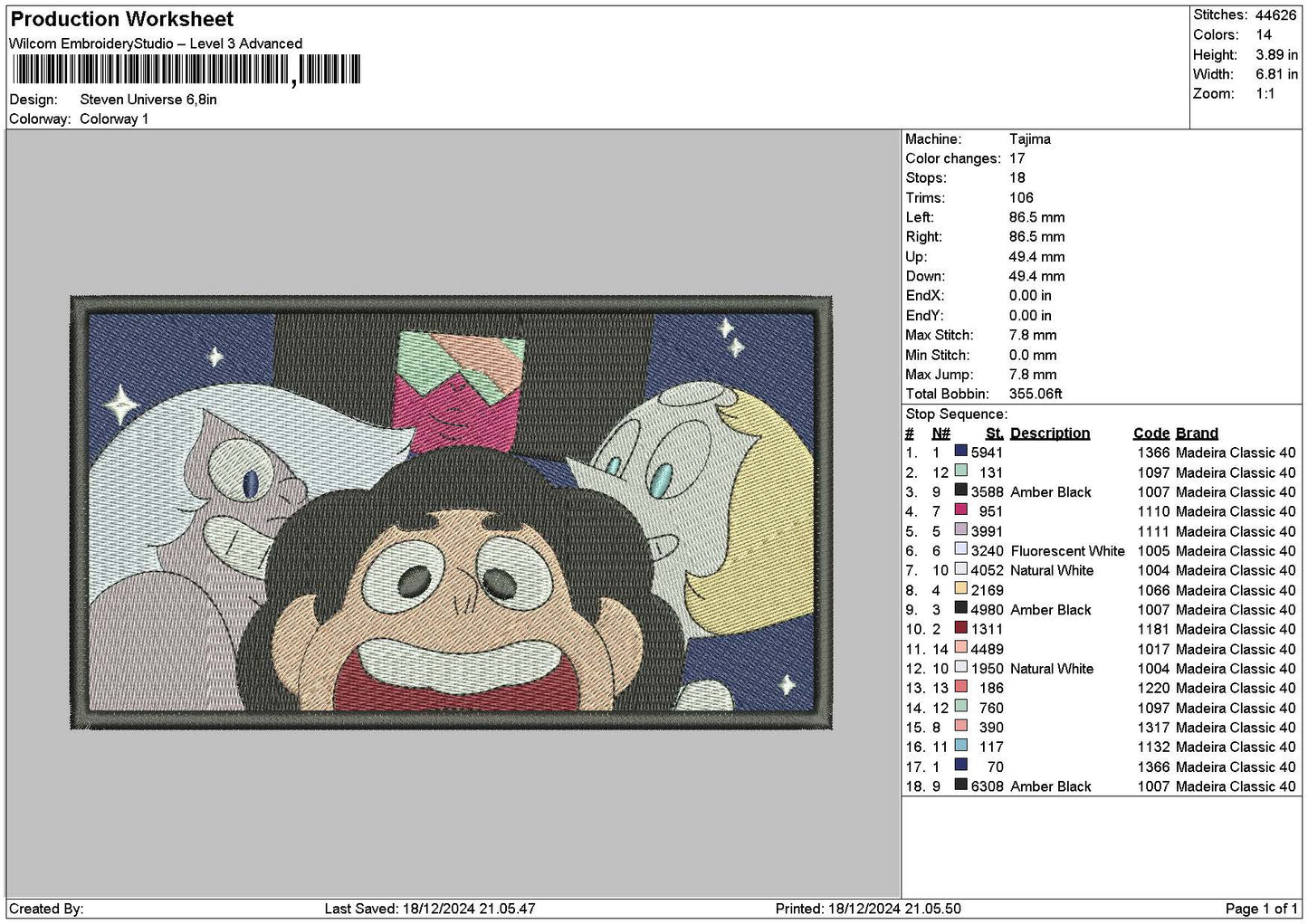
Task: Select the Brand column header
Action: point(1197,433)
